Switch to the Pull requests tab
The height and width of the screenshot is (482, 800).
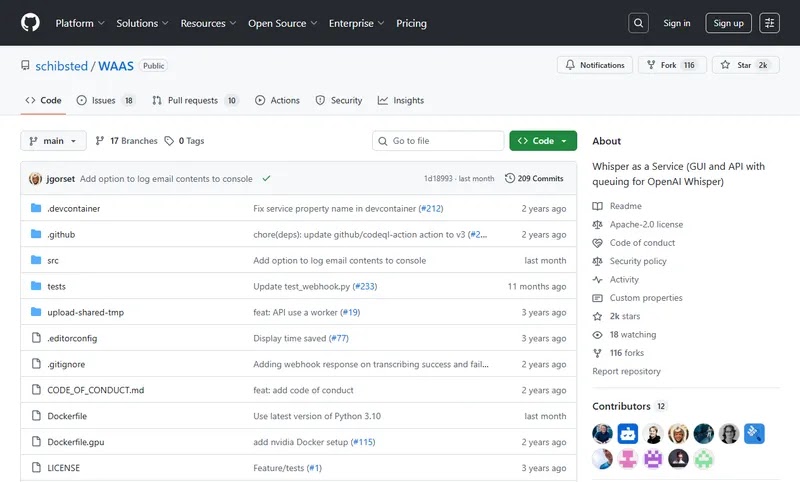click(195, 100)
